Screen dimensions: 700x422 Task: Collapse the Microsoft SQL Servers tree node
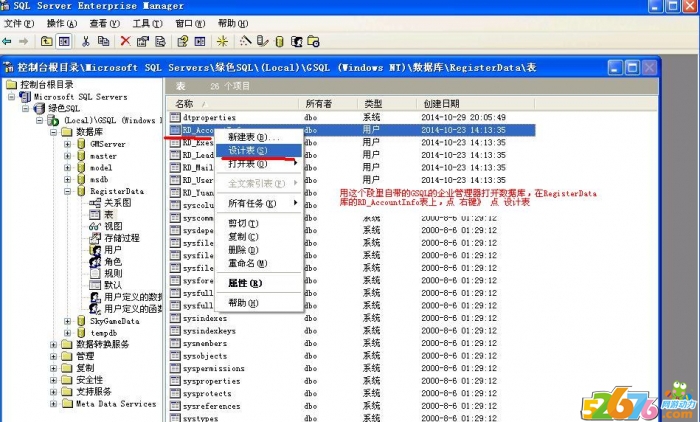12,96
